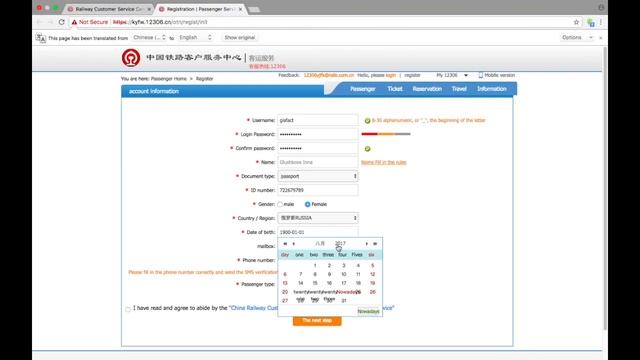The height and width of the screenshot is (360, 640).
Task: Close the Registration Passenger Service tab
Action: (240, 9)
